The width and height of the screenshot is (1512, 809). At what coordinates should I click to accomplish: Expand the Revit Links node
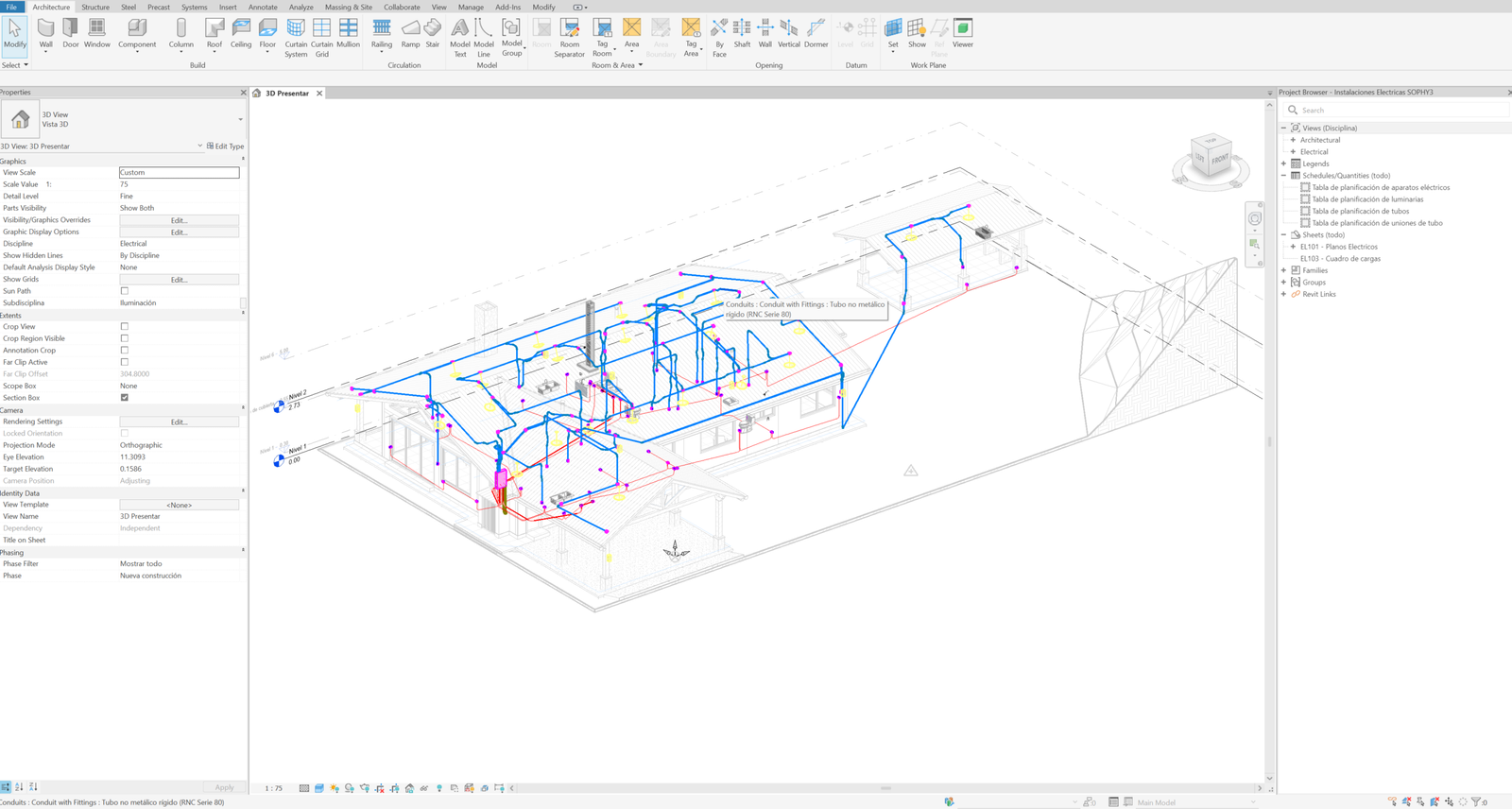click(x=1284, y=294)
